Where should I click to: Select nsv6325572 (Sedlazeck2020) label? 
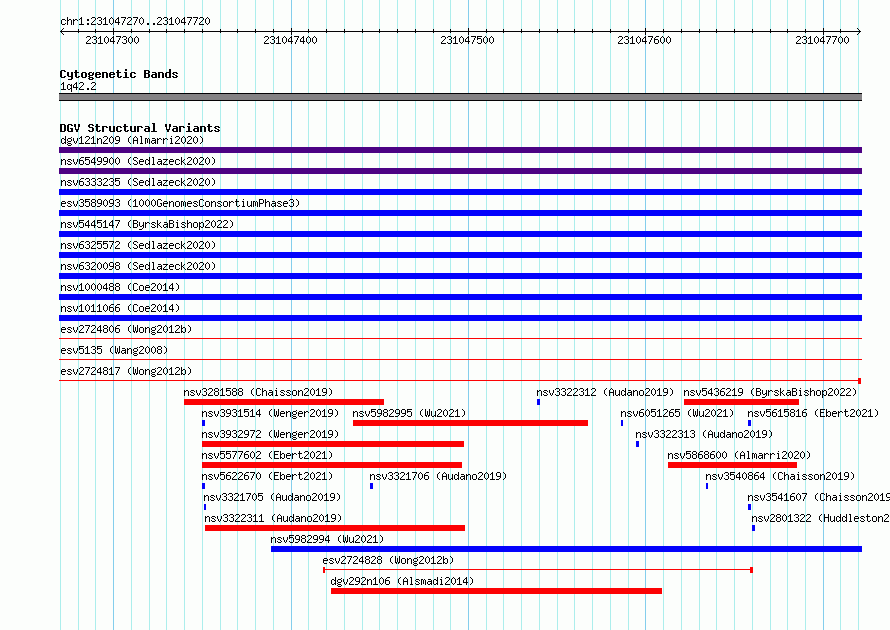(138, 245)
